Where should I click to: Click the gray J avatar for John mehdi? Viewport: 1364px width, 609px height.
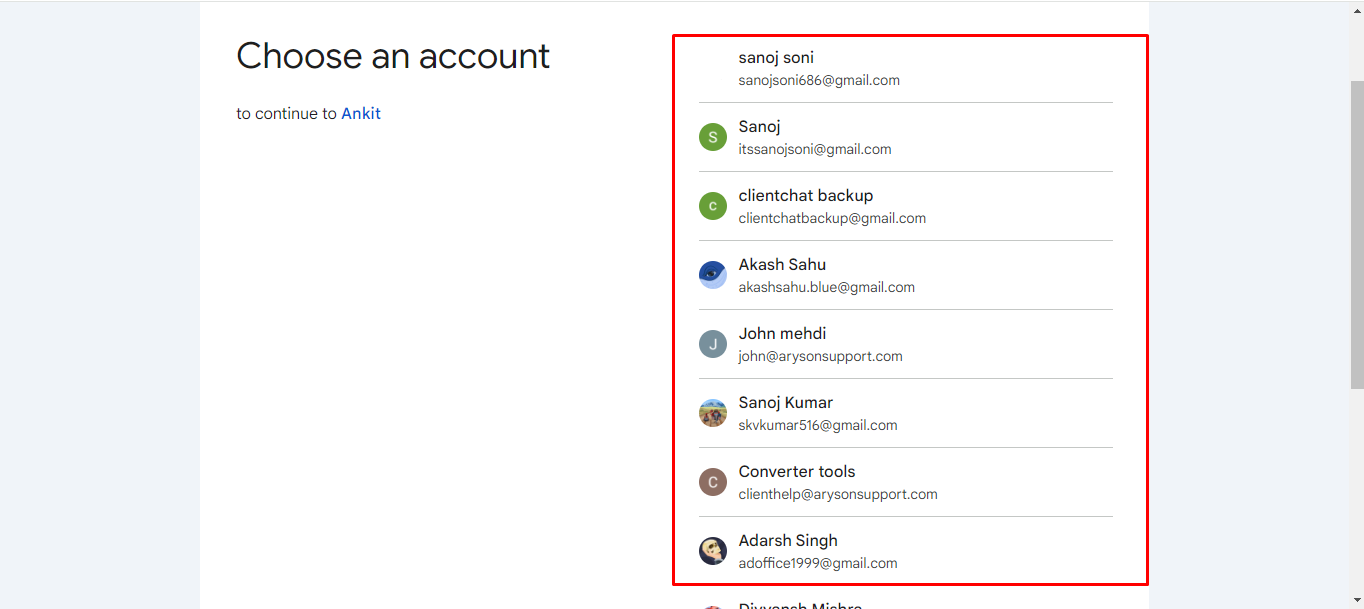(712, 344)
